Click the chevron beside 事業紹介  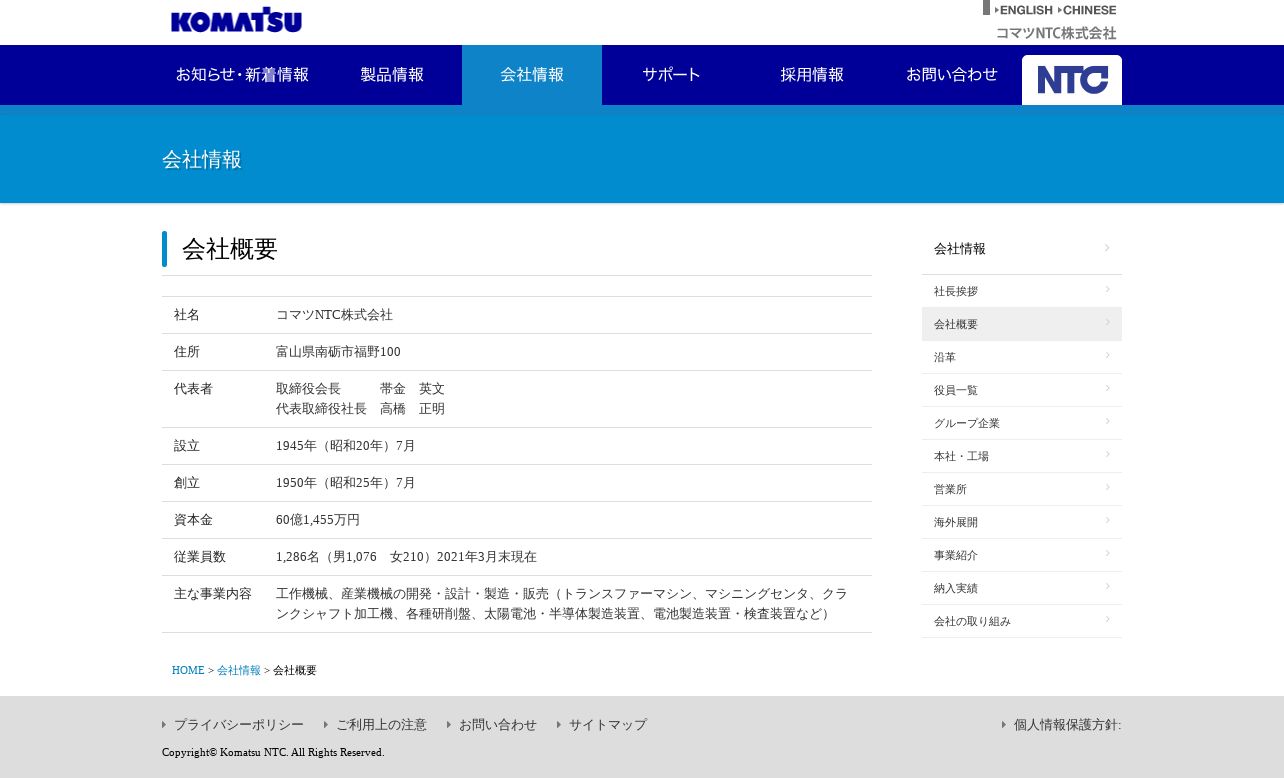1107,553
